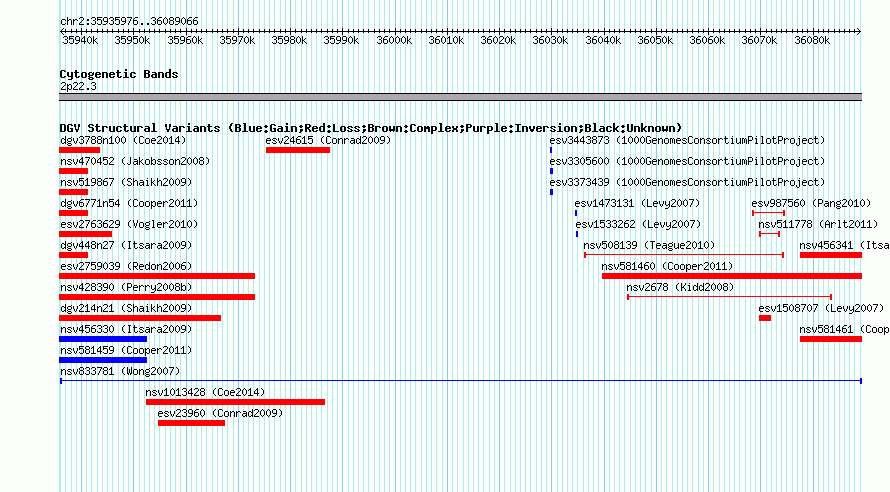890x492 pixels.
Task: Click the 36080k ruler position
Action: coord(812,40)
